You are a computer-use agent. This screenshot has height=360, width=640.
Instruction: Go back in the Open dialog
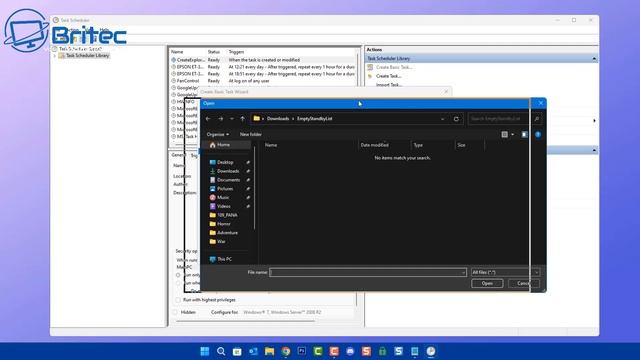[x=208, y=119]
